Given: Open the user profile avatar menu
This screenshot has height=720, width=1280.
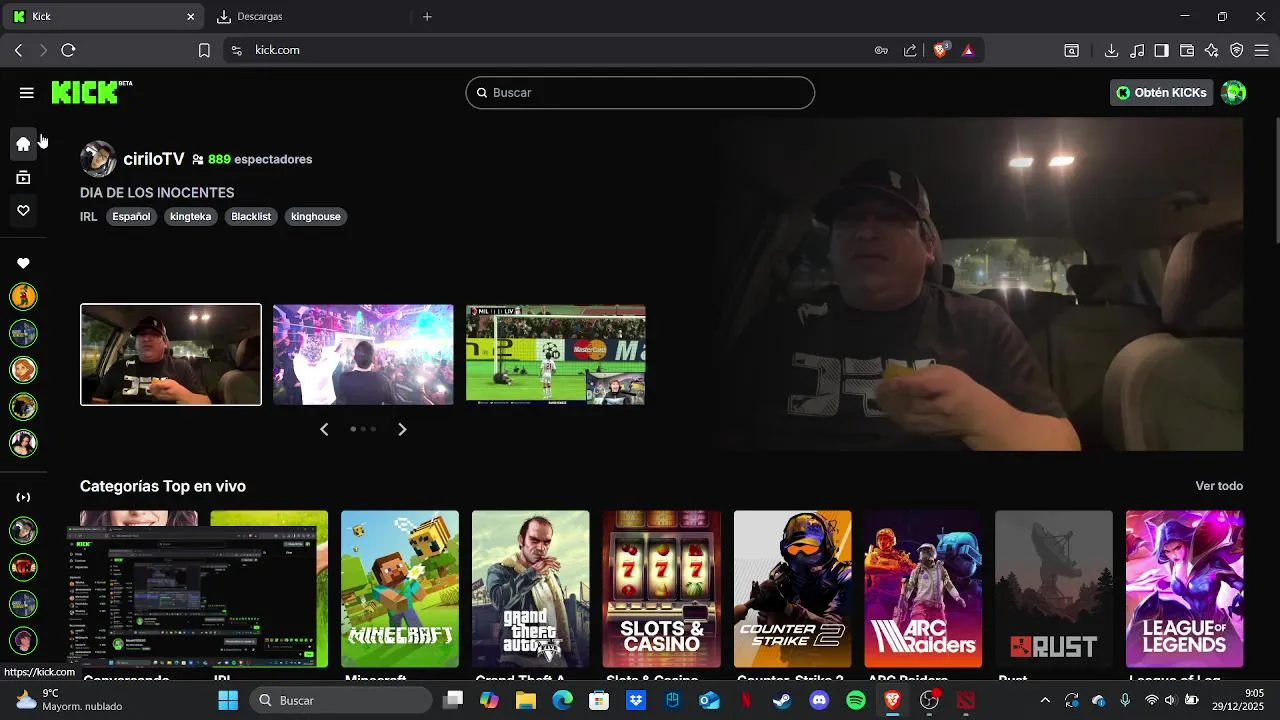Looking at the screenshot, I should (x=1234, y=93).
